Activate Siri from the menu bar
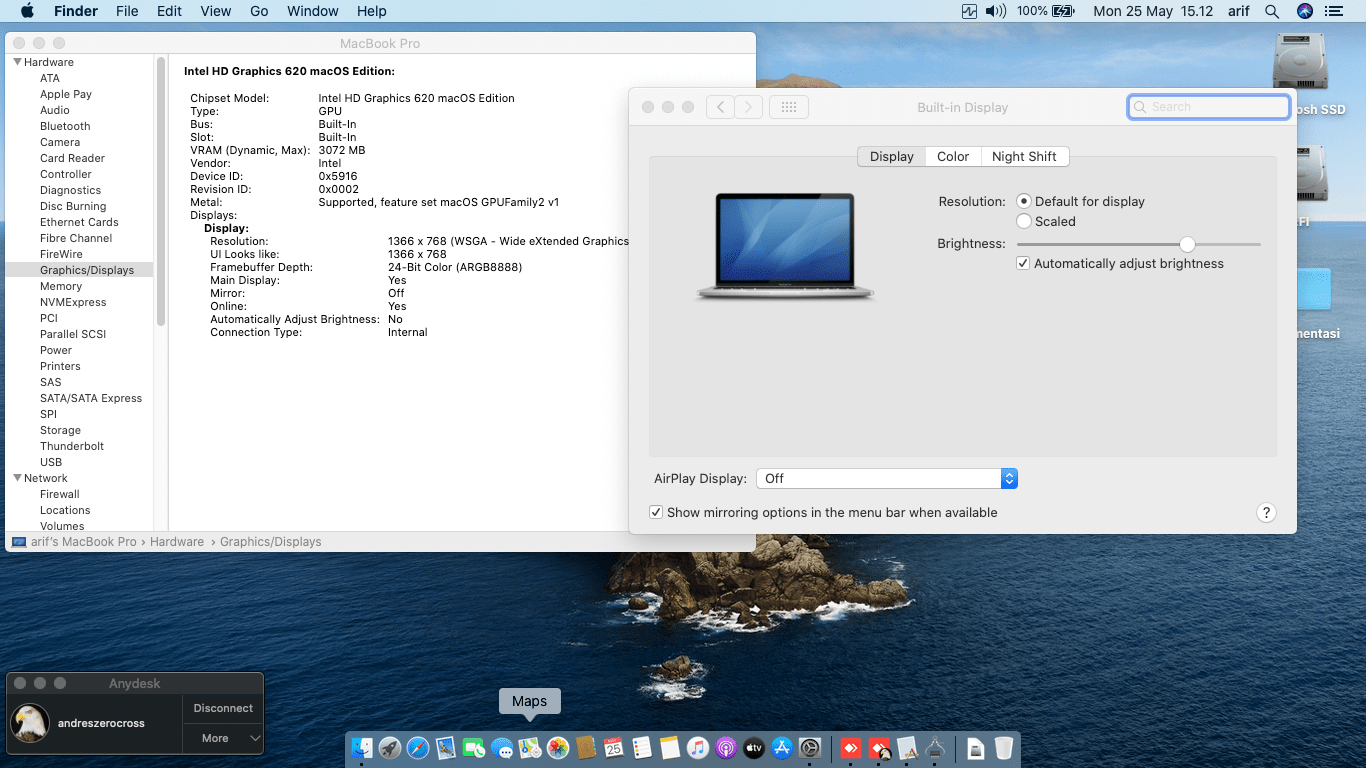 click(1304, 11)
